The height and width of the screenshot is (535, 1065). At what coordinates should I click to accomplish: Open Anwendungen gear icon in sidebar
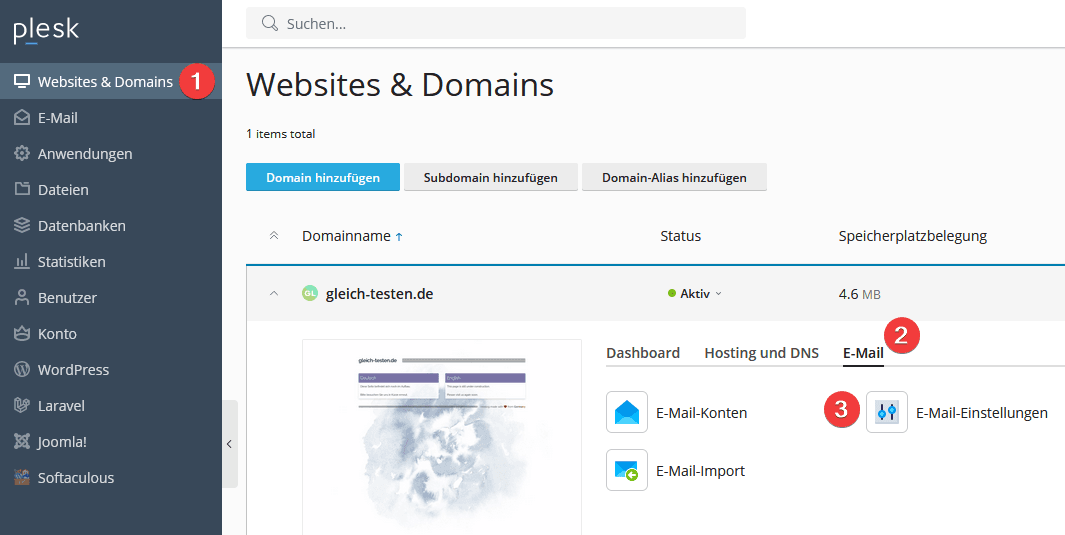[22, 154]
